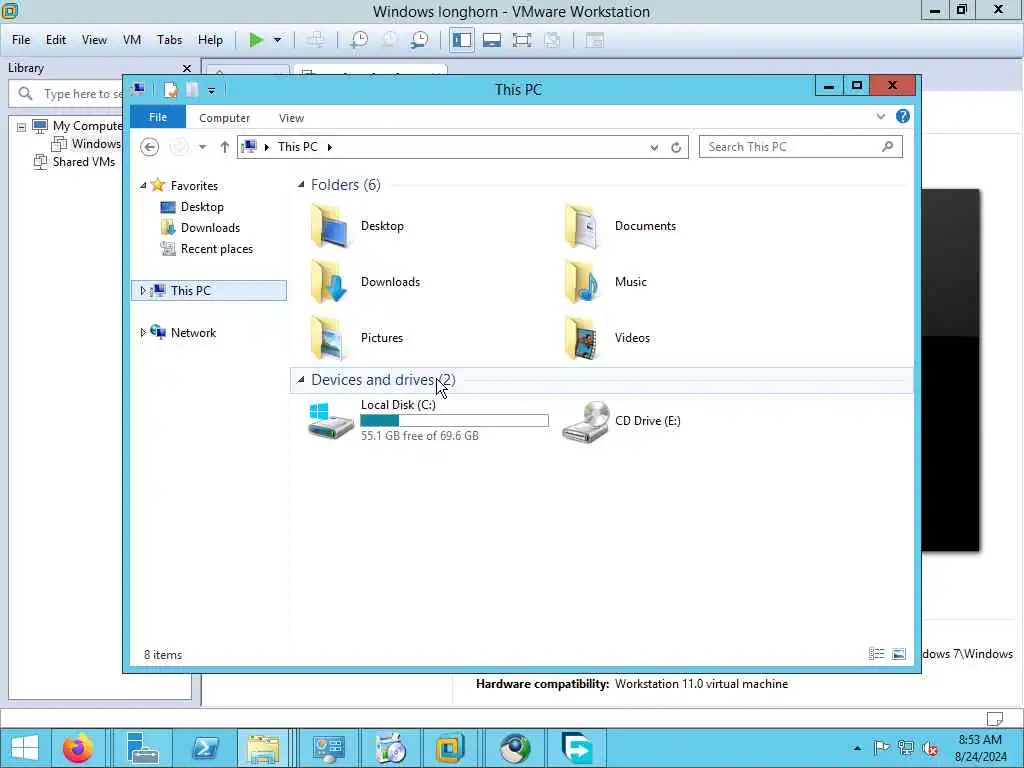Enter full screen mode in VMware

(x=522, y=40)
